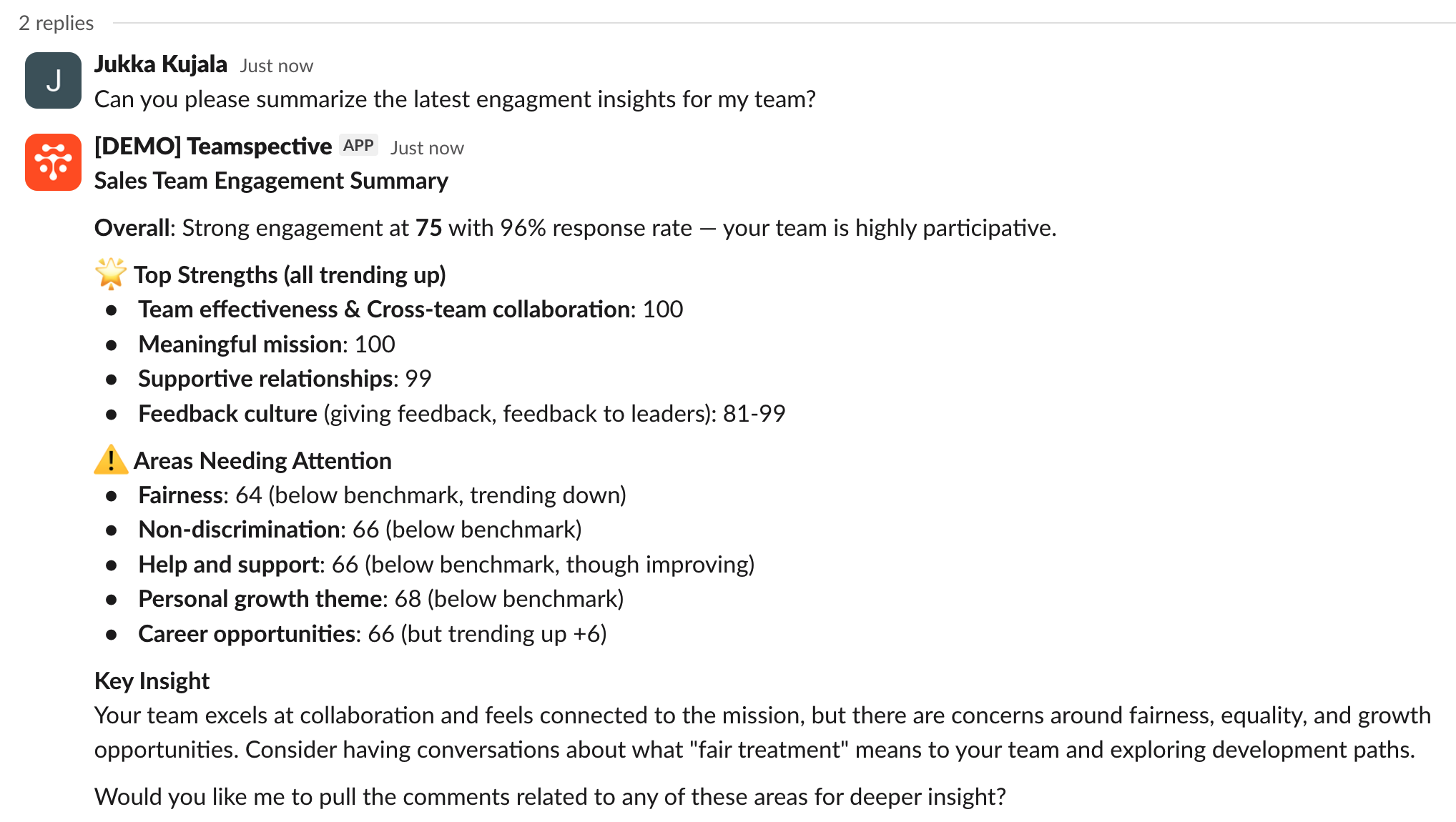
Task: Open Jukka Kujala's profile from sender name
Action: click(161, 64)
